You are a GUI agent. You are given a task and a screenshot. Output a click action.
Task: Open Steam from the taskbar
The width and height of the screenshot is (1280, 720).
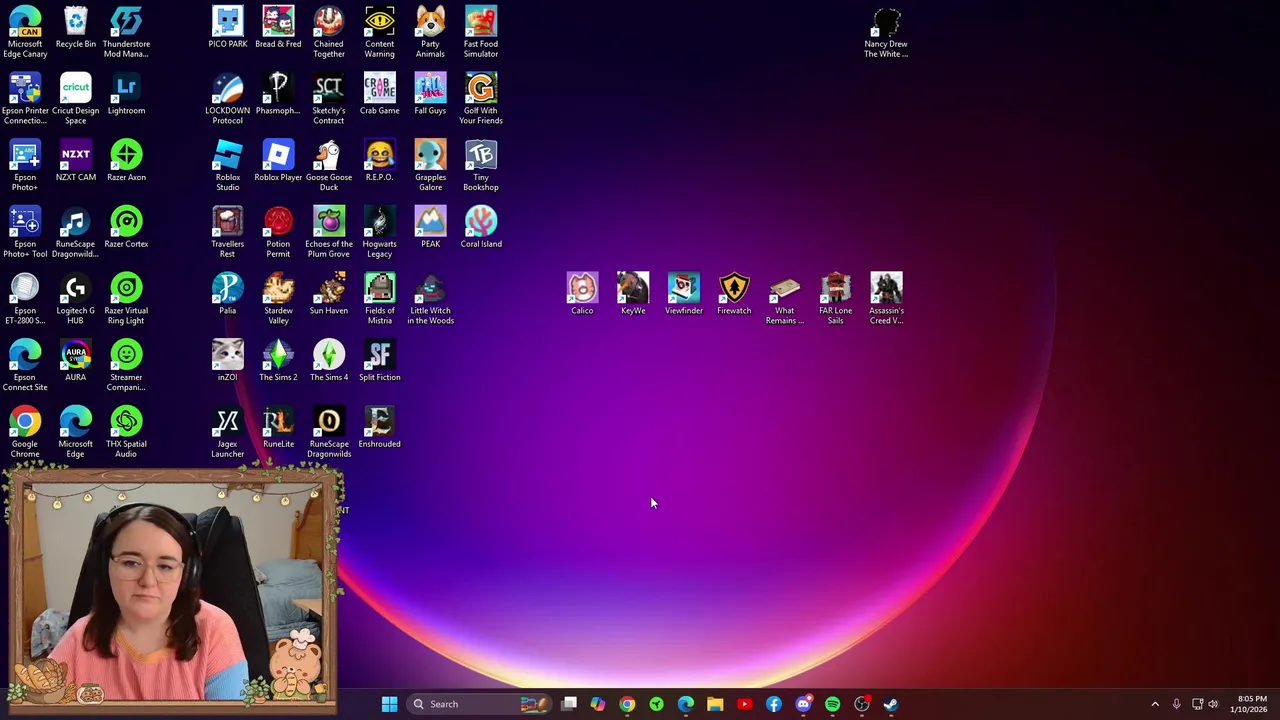(891, 704)
